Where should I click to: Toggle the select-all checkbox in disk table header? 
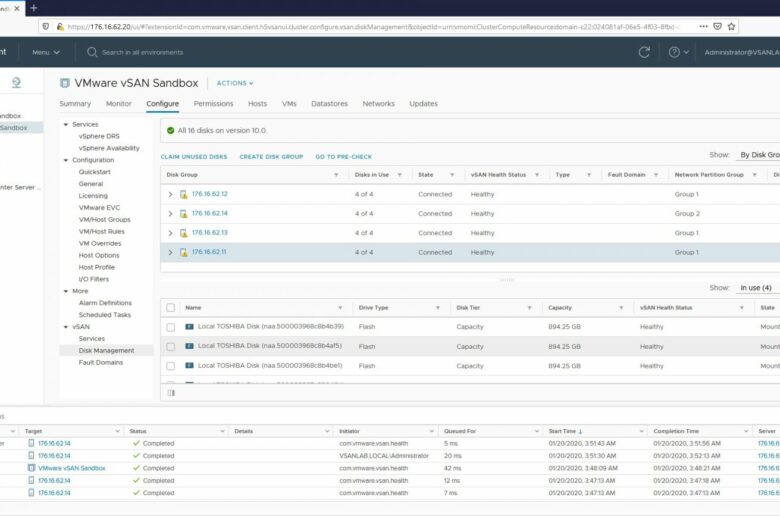[171, 308]
